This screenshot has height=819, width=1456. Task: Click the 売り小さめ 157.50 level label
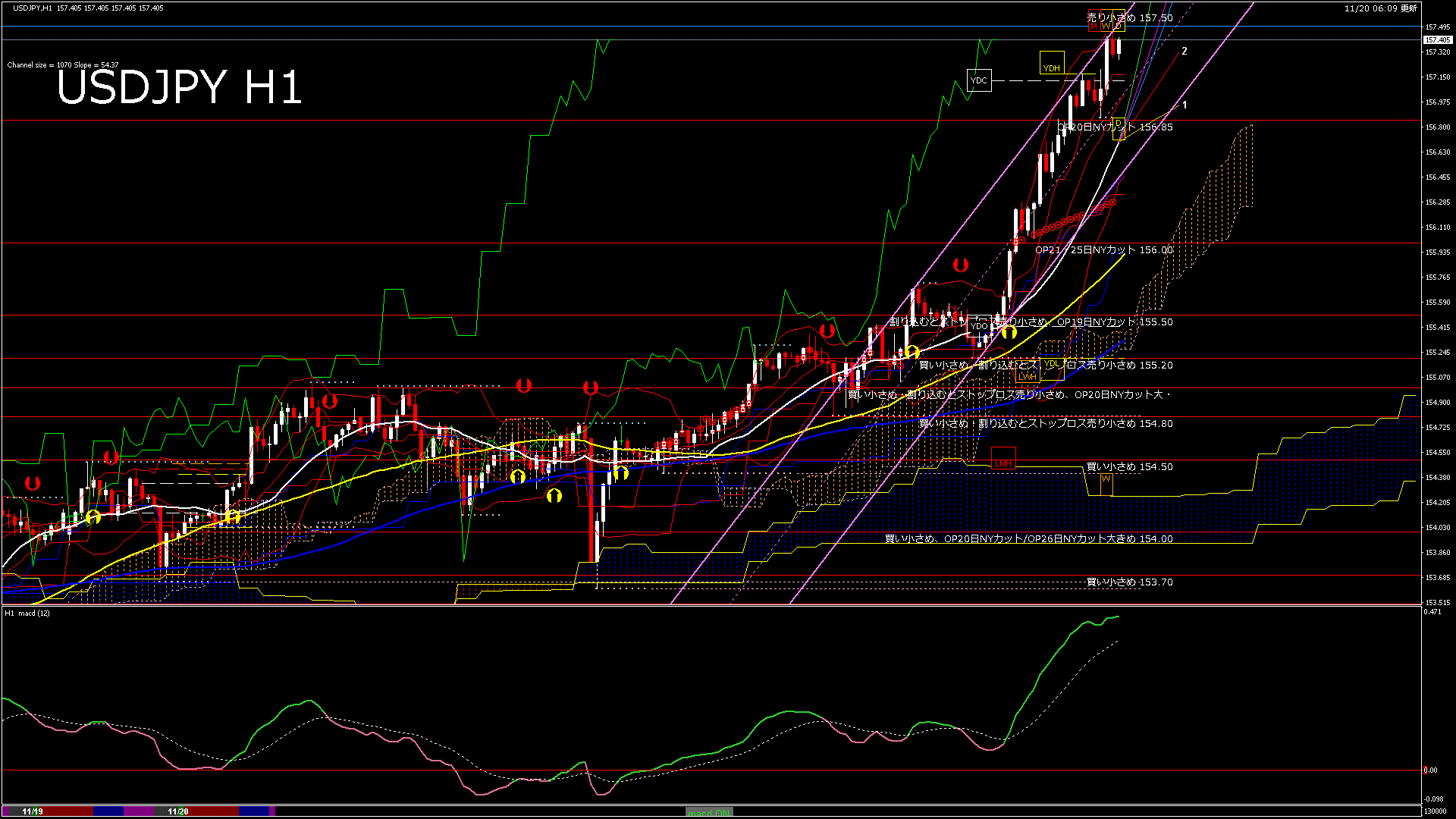tap(1129, 17)
